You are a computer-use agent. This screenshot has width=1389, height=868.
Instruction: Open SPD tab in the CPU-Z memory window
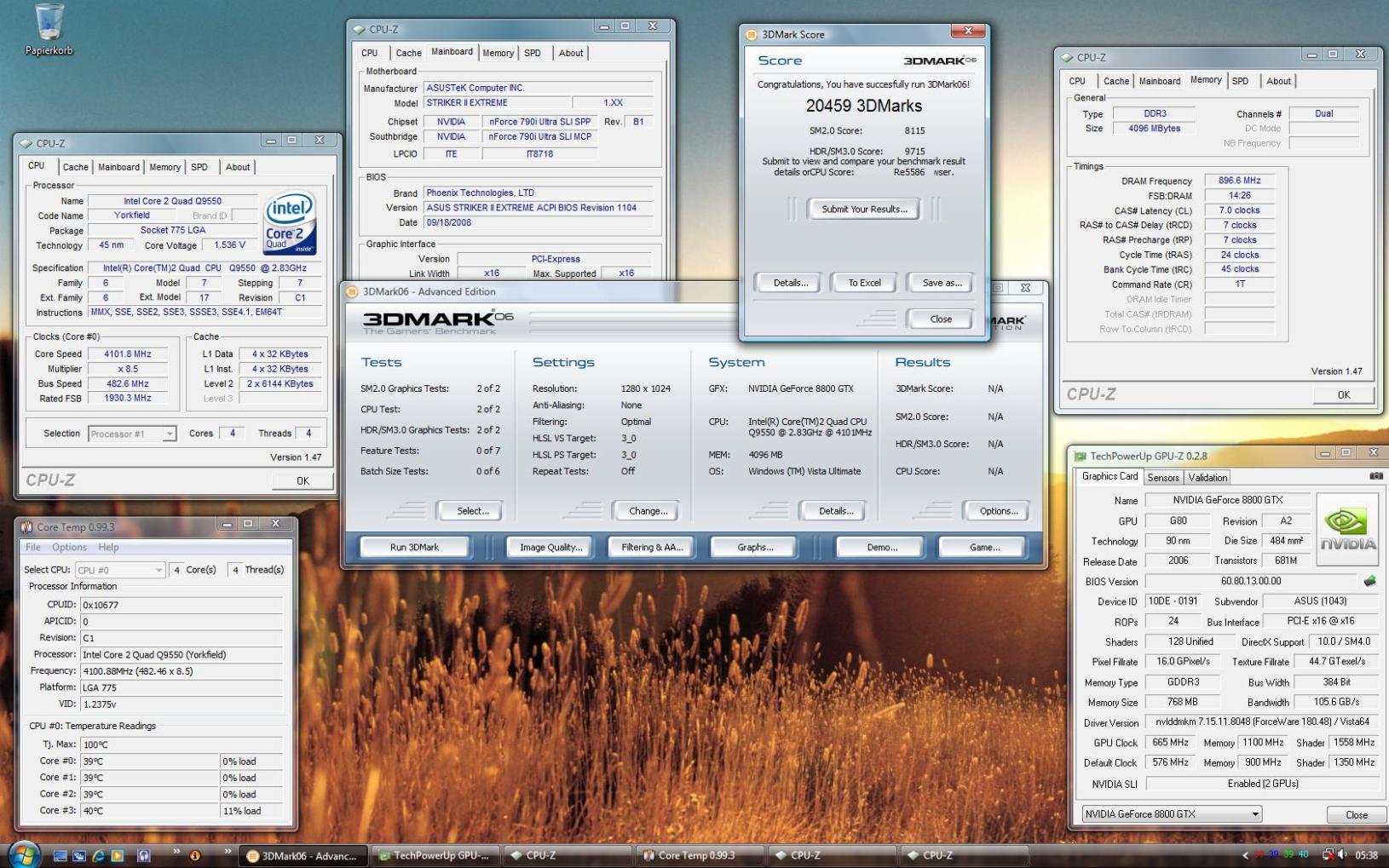click(1240, 81)
